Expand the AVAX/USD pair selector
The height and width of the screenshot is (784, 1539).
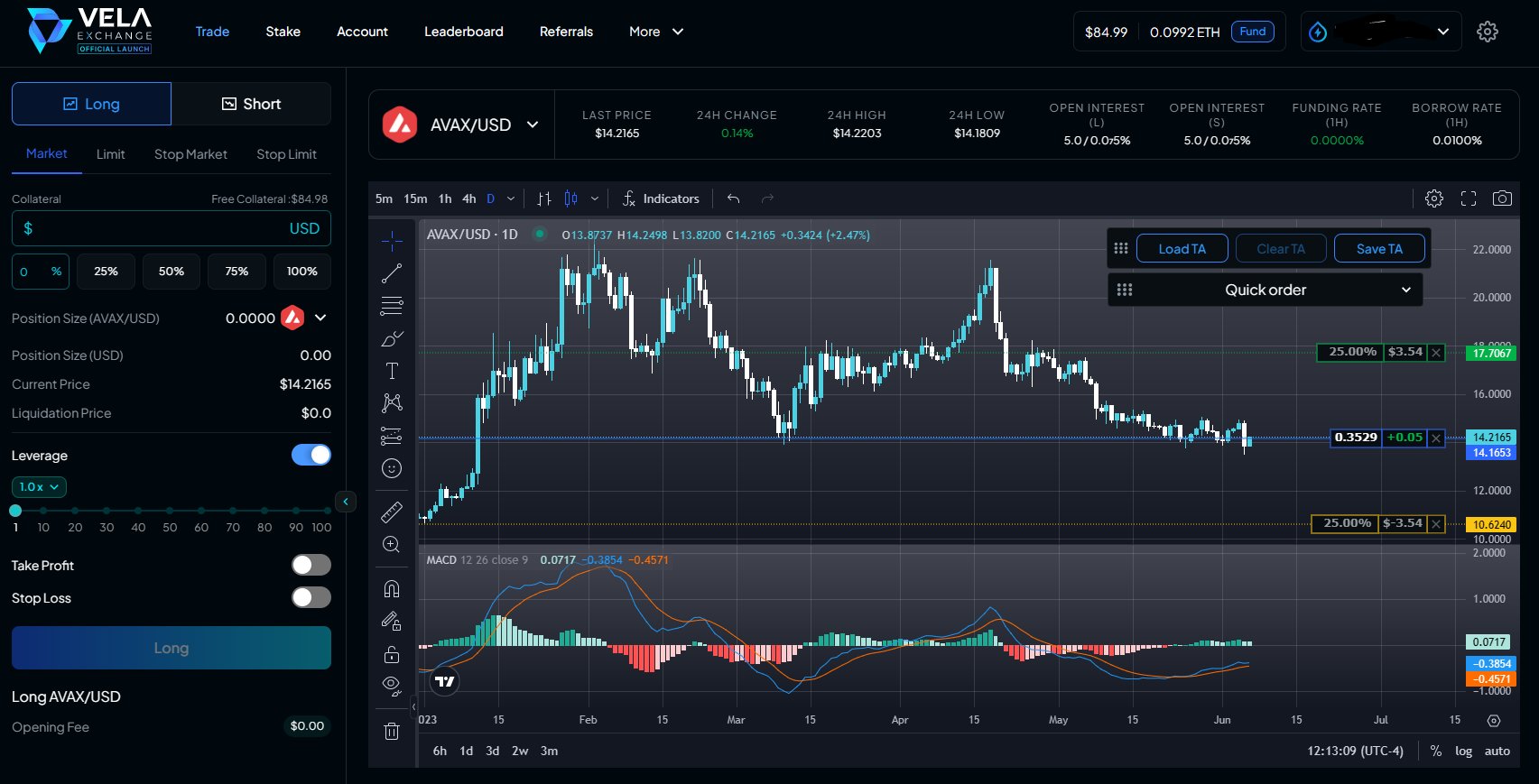click(533, 125)
